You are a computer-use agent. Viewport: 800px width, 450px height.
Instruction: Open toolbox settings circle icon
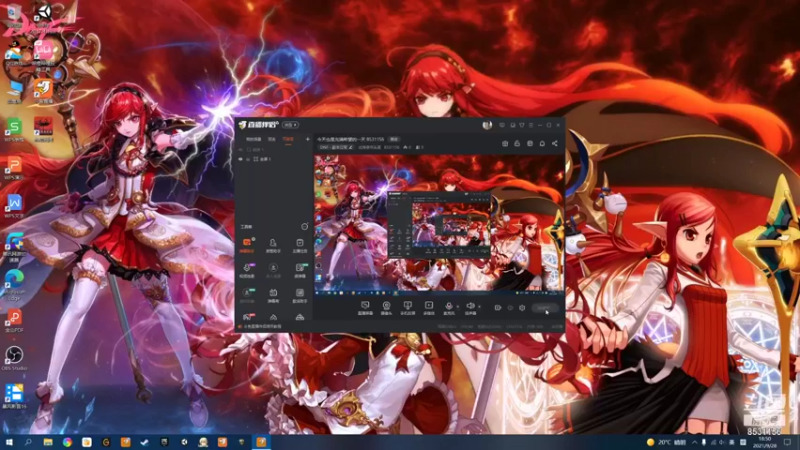(305, 227)
